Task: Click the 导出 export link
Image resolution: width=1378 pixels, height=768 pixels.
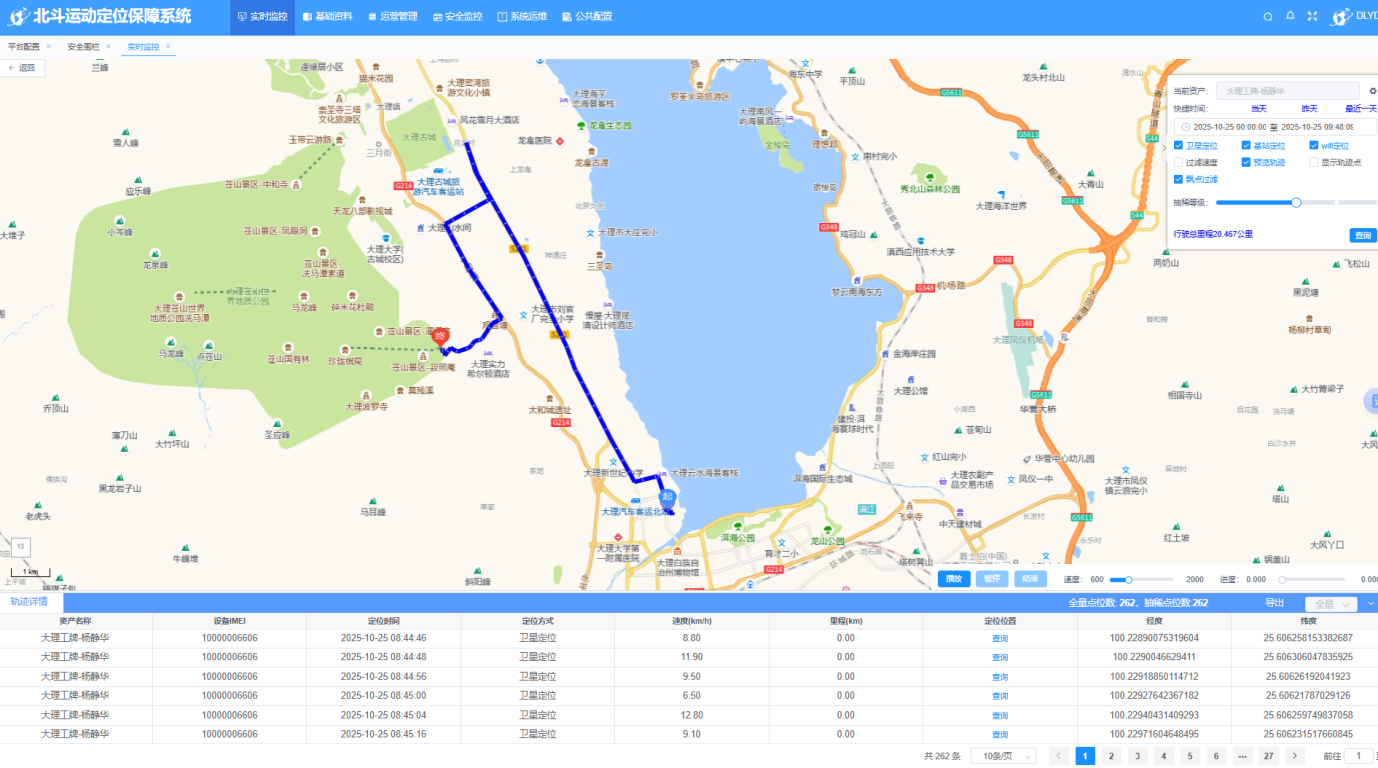Action: [x=1275, y=603]
